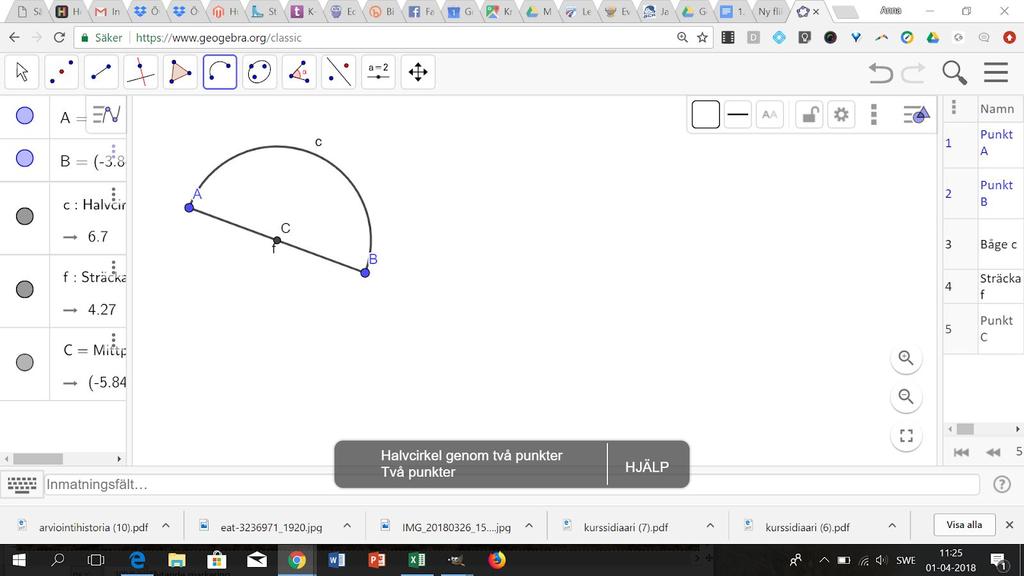Open graphics view style bar toggle

pos(916,115)
